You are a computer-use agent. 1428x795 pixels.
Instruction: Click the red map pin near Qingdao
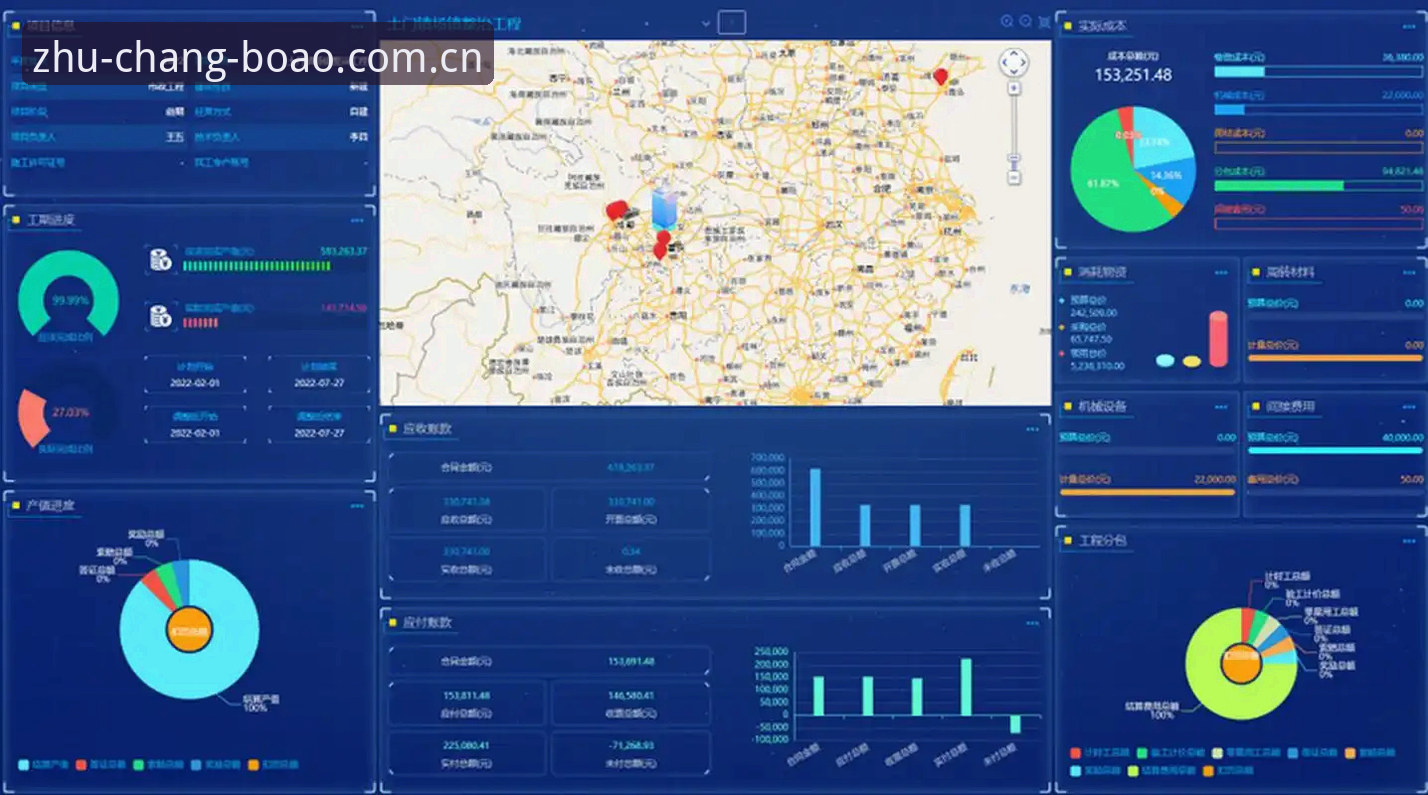pos(940,77)
